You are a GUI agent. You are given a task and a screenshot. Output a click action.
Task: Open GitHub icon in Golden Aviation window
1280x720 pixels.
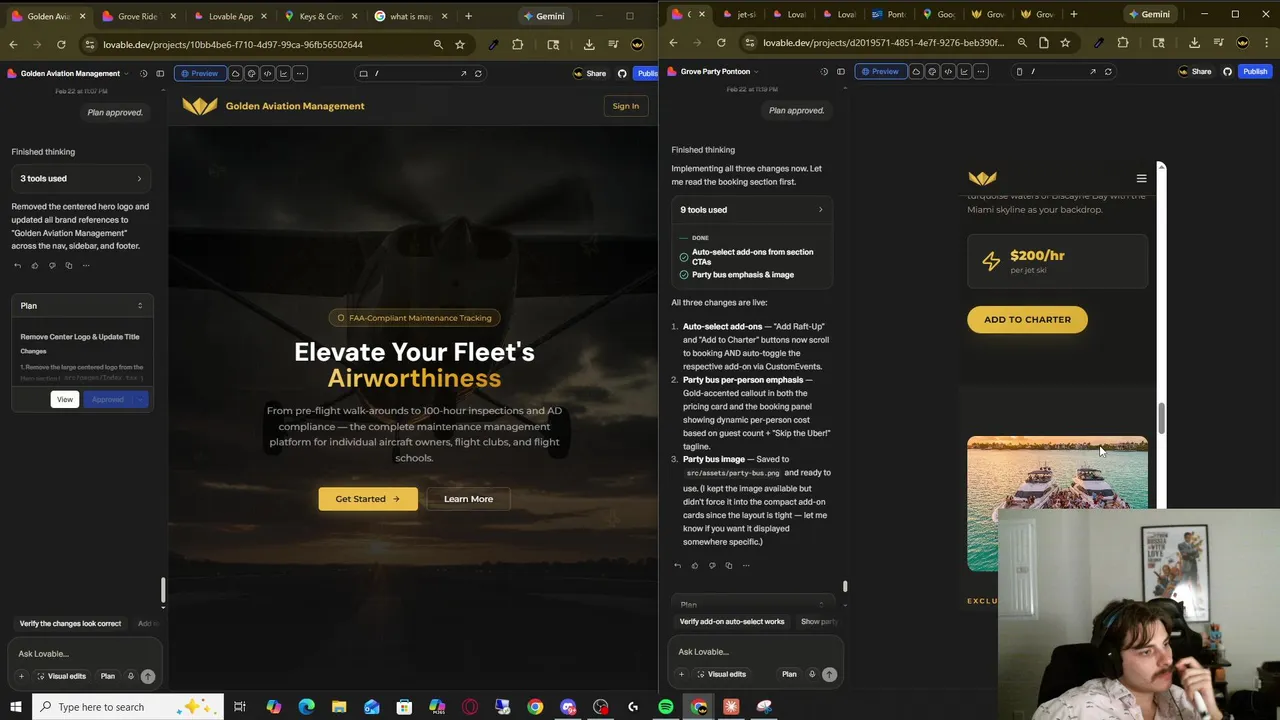(x=622, y=73)
